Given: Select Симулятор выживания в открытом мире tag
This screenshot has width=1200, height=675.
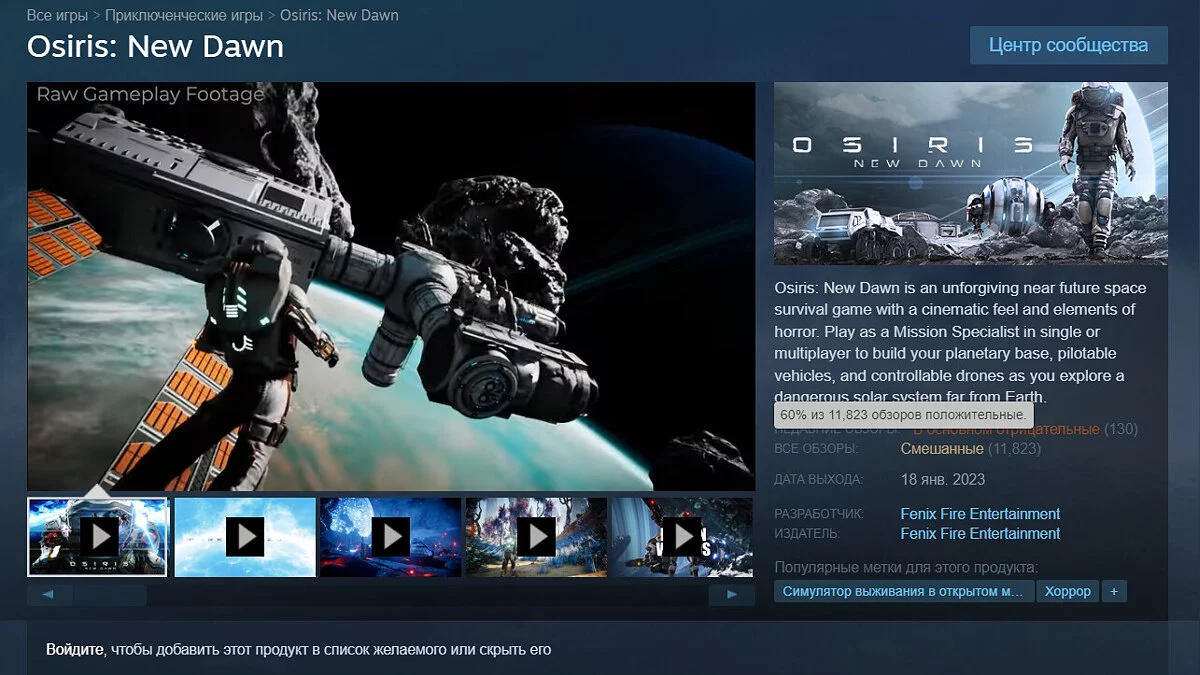Looking at the screenshot, I should coord(903,591).
